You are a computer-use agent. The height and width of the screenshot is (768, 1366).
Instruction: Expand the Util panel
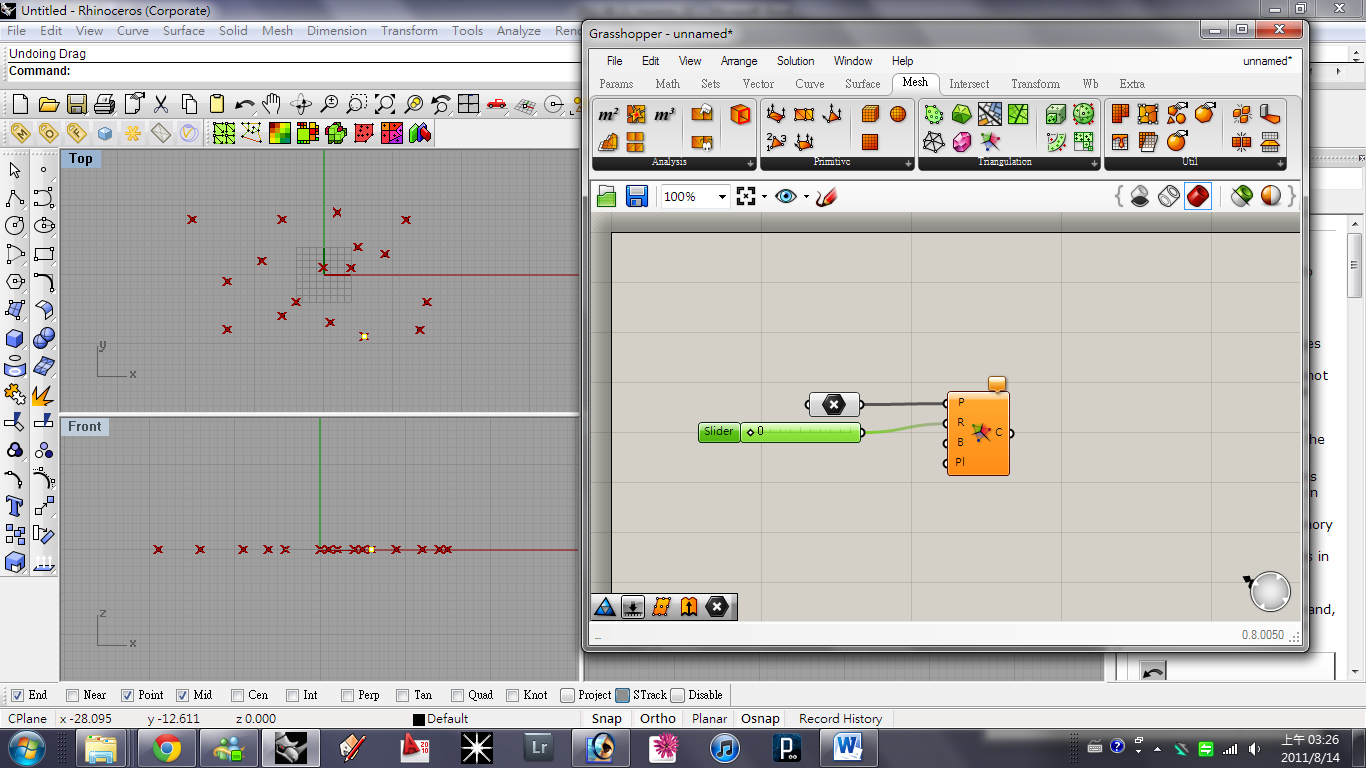(1280, 163)
